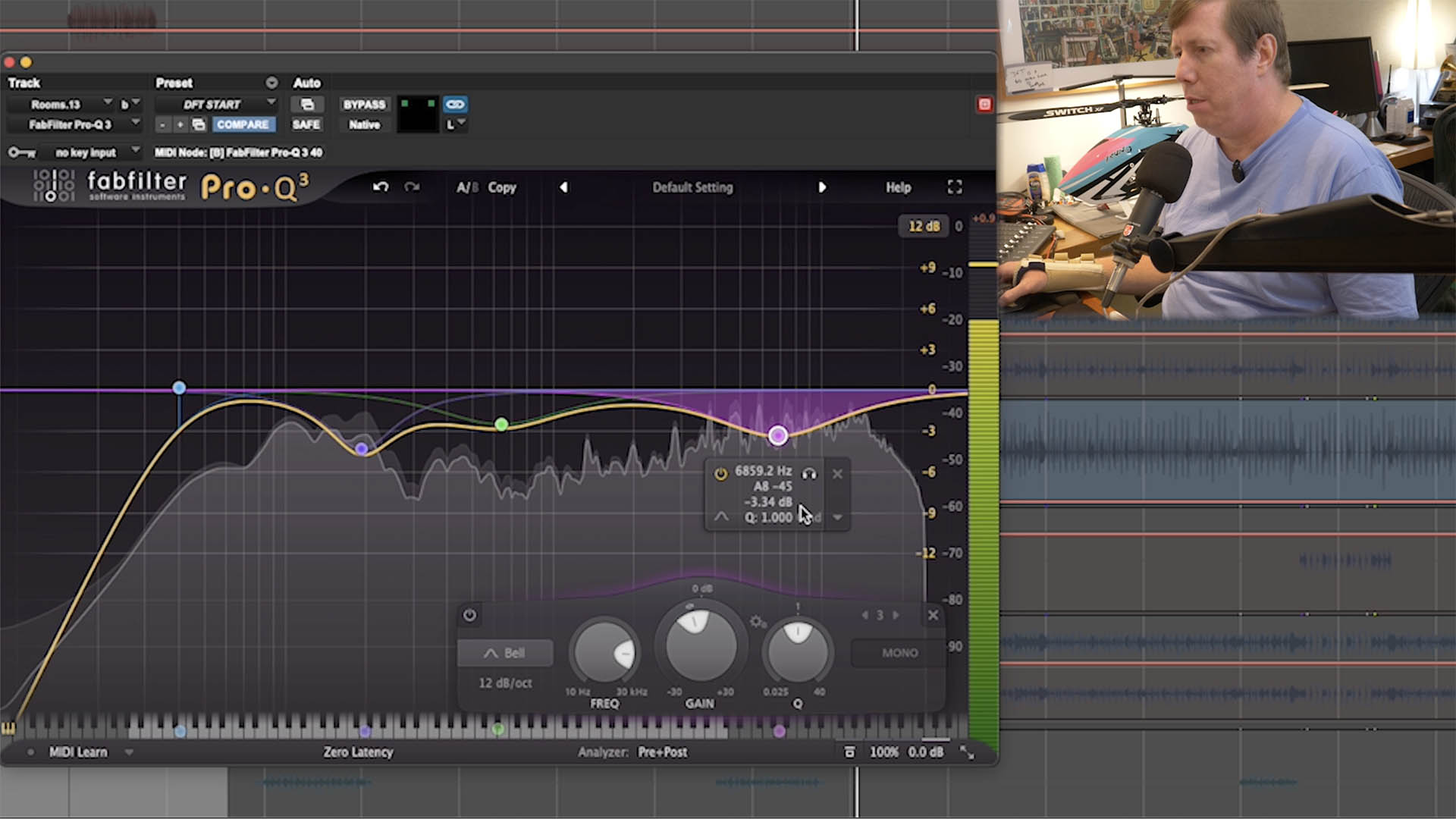
Task: Close the band controls panel with X
Action: coord(934,615)
